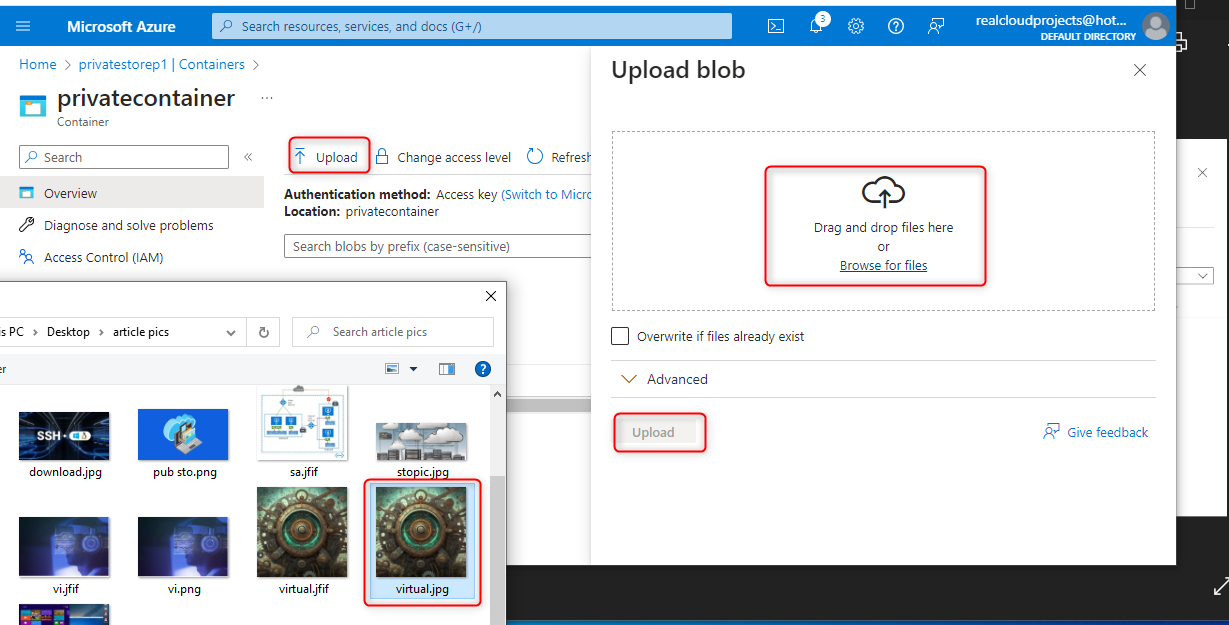Click the feedback icon in top bar
Viewport: 1229px width, 625px height.
click(936, 26)
